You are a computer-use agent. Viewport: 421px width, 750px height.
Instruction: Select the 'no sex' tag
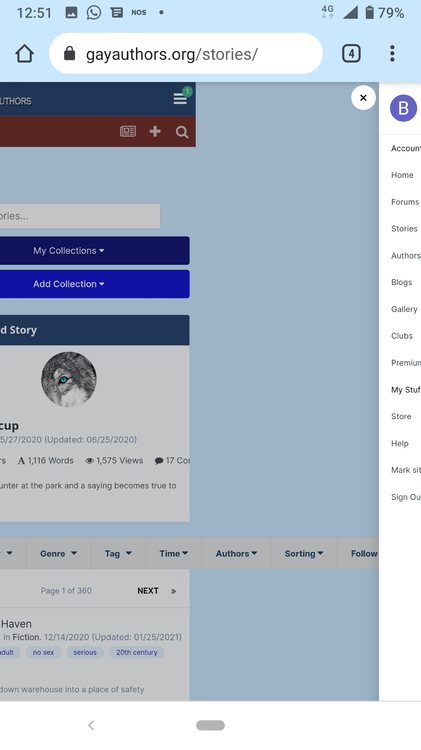pos(43,652)
